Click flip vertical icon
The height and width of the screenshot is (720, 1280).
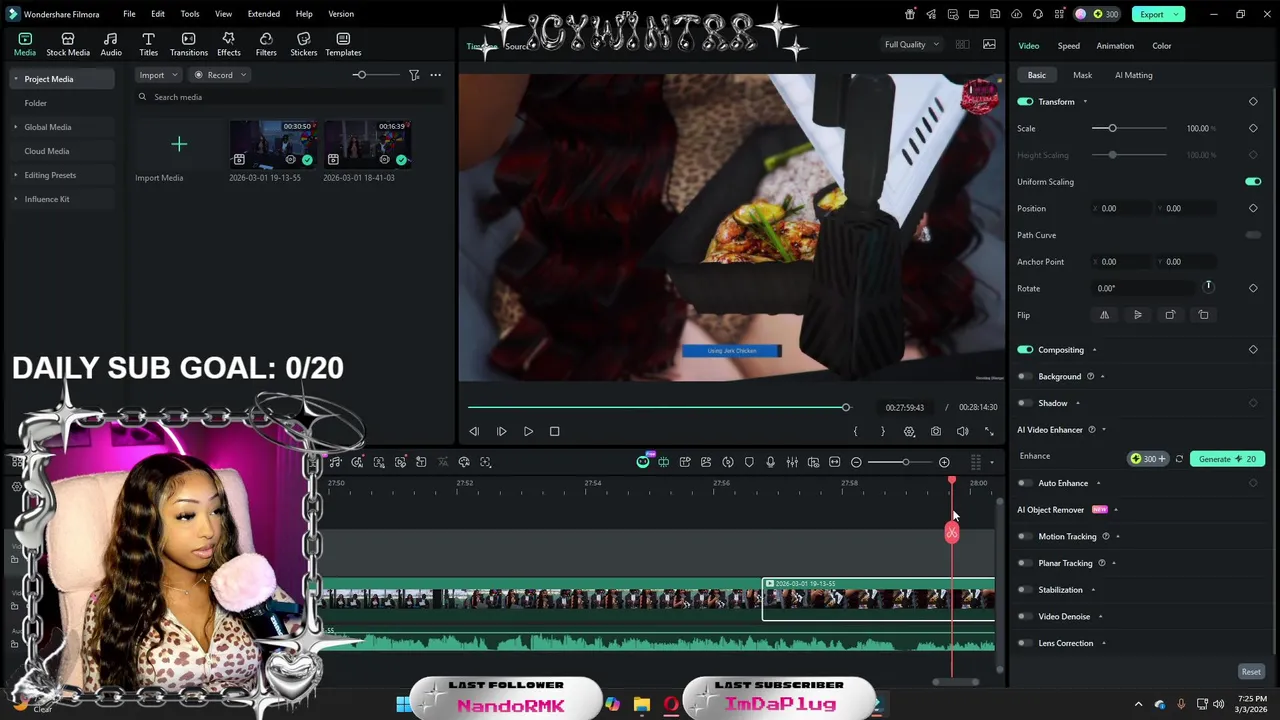(x=1137, y=315)
